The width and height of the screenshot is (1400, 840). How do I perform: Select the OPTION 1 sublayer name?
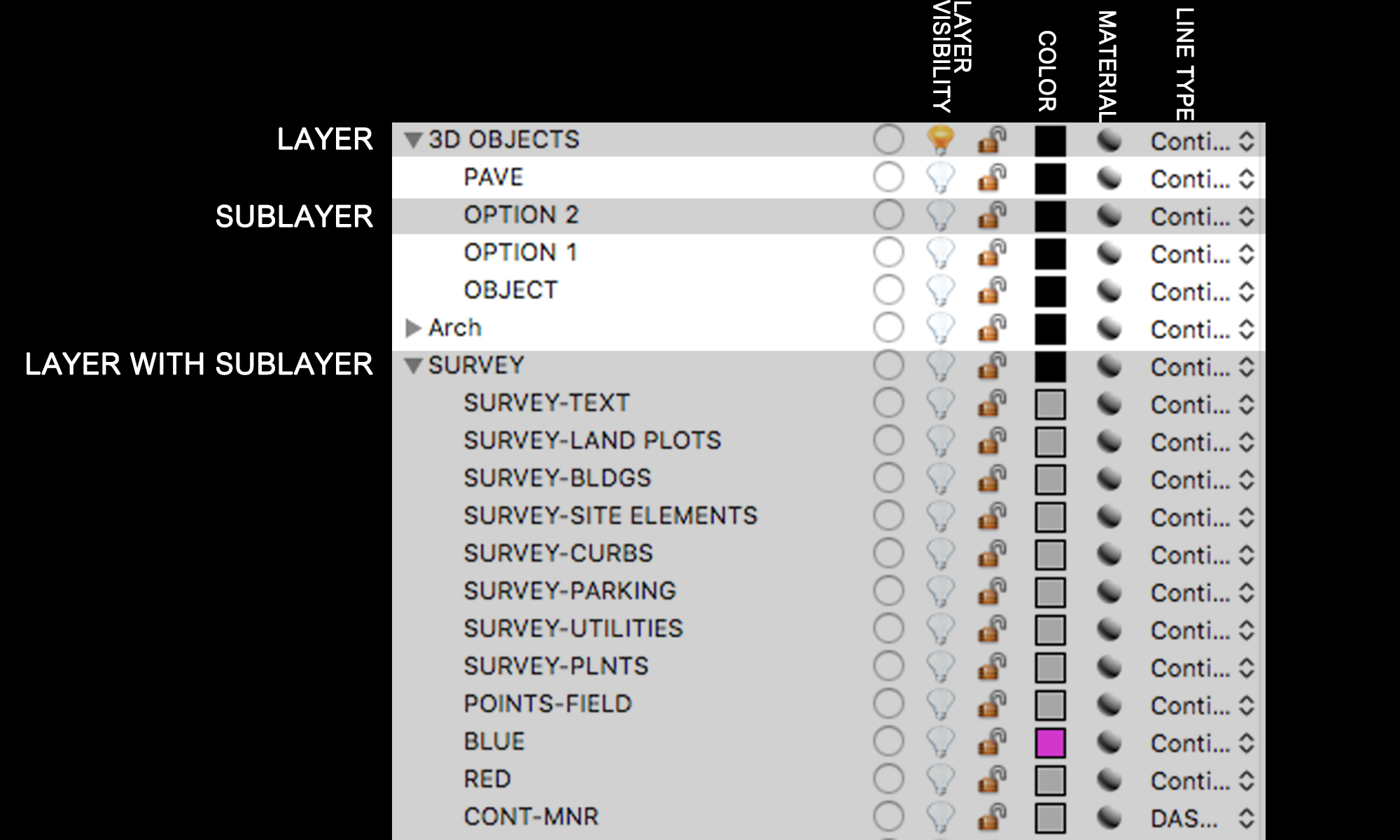click(x=521, y=253)
